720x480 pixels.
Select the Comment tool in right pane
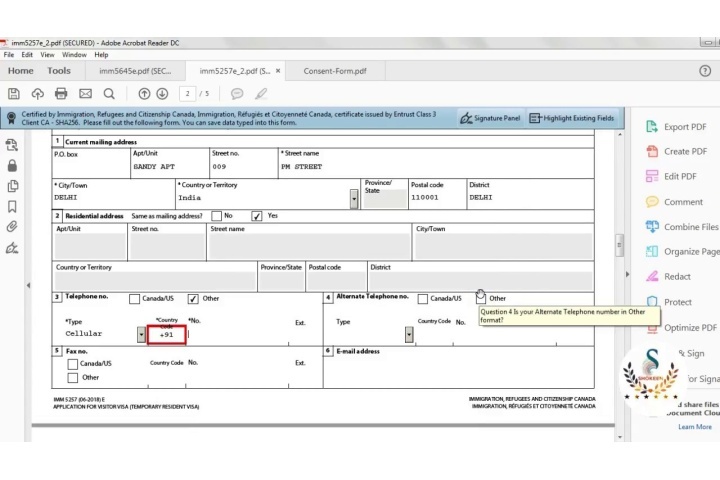tap(674, 202)
